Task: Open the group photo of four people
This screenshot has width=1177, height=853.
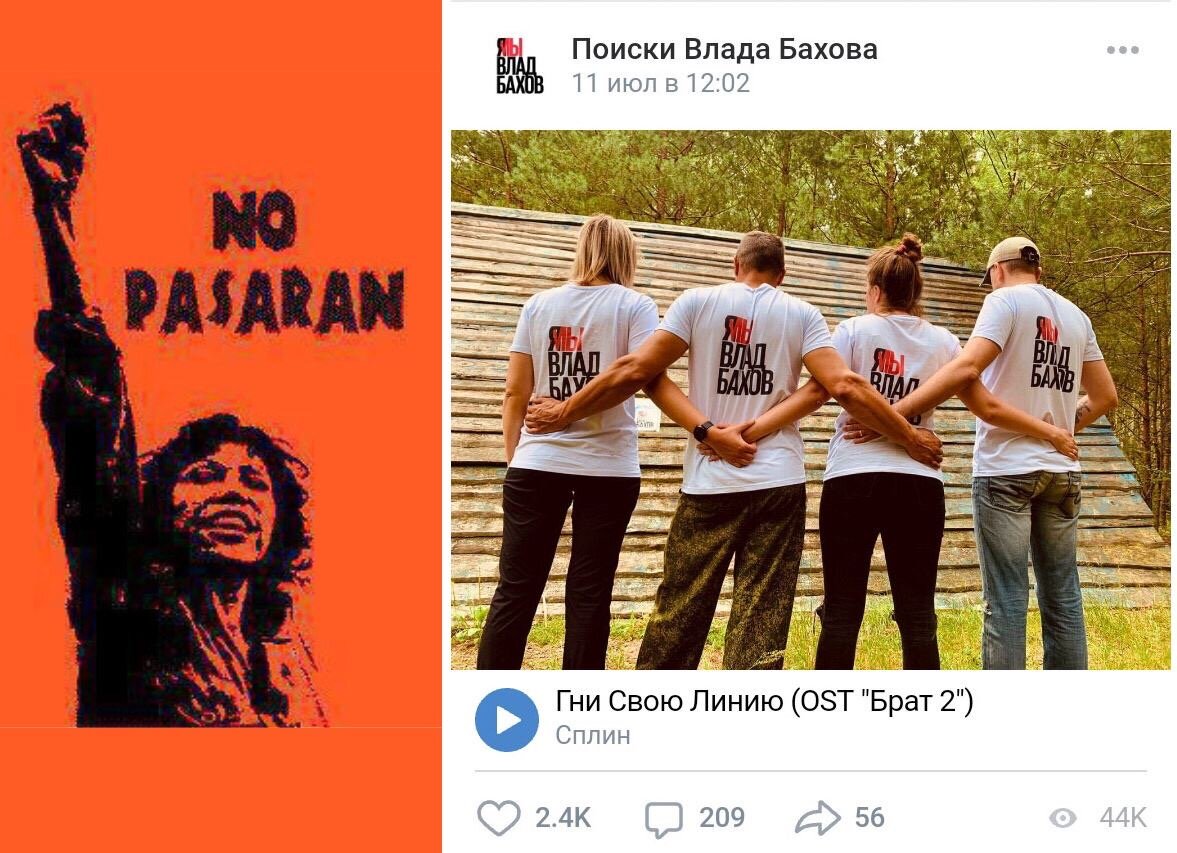Action: tap(811, 399)
